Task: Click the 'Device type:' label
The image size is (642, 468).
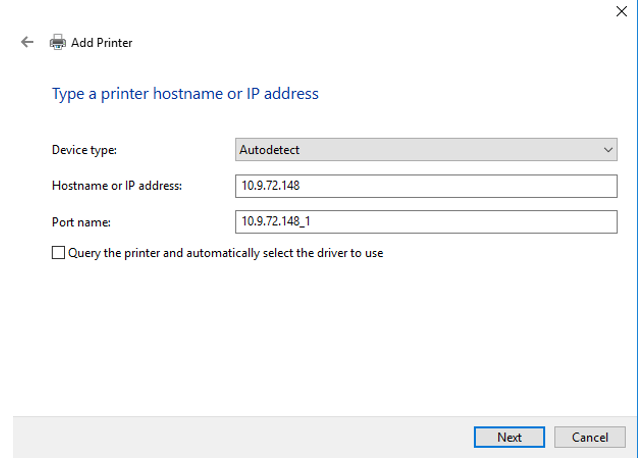Action: click(x=84, y=150)
